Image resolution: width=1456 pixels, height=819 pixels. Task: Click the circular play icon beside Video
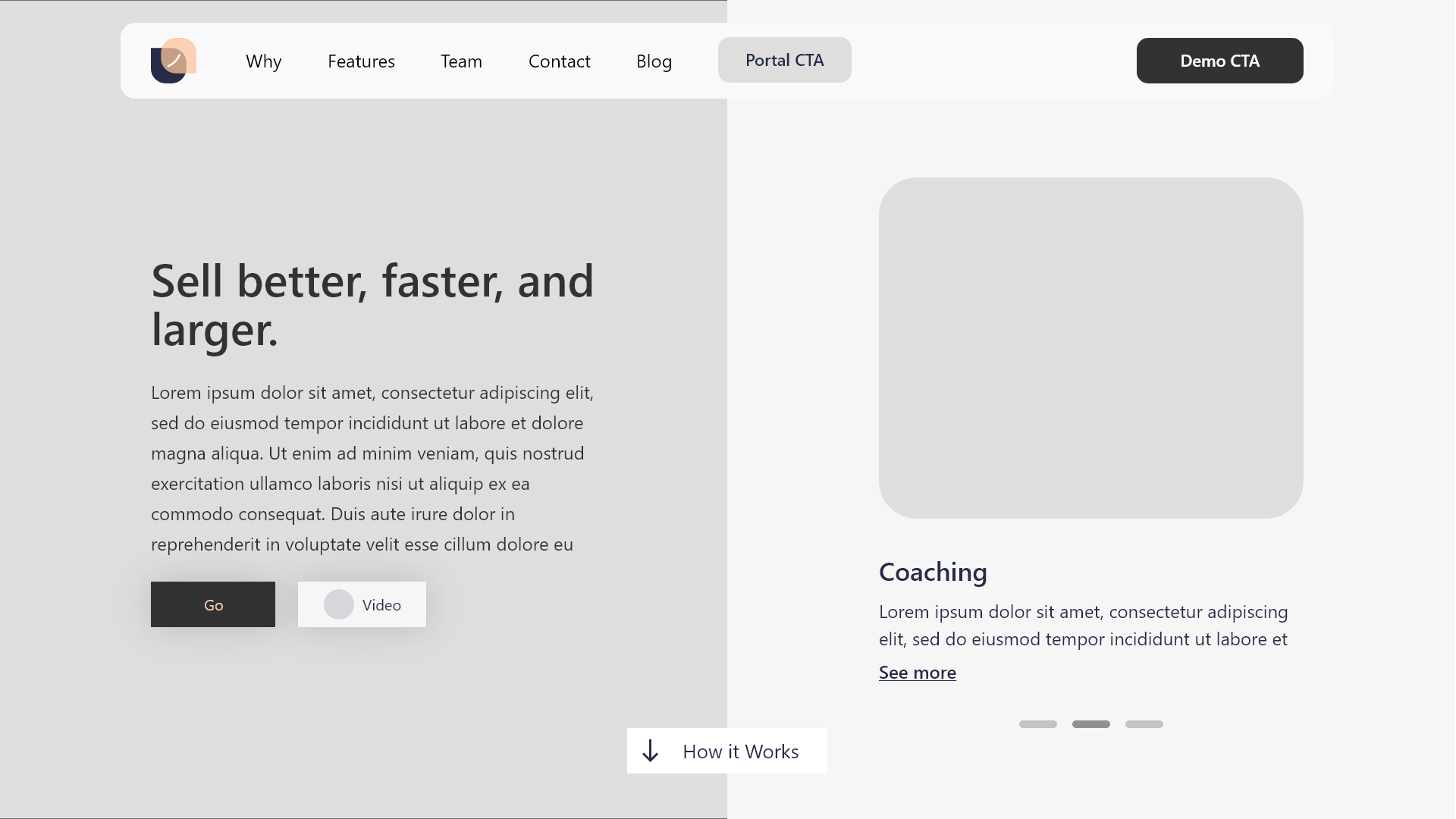pyautogui.click(x=338, y=605)
